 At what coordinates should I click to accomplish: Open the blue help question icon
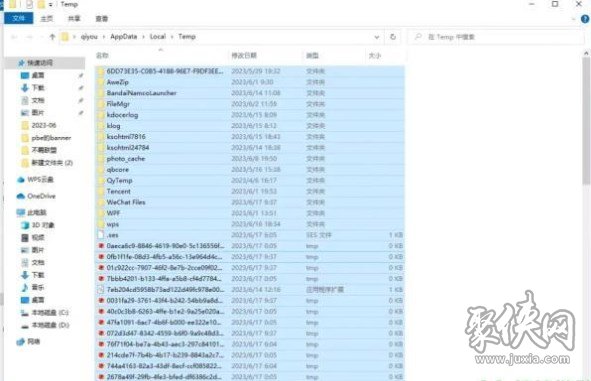click(585, 19)
